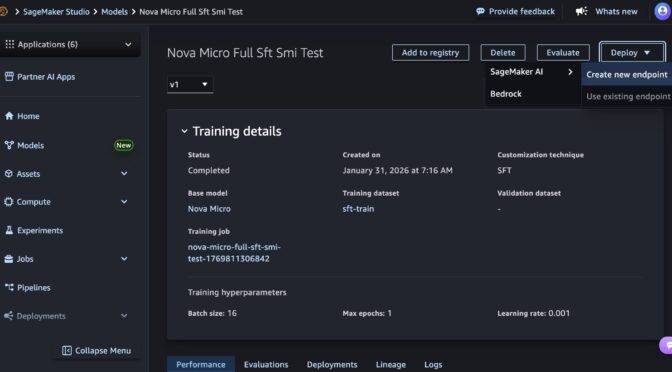Open the Whats new link
Screen dimensions: 672x372
pyautogui.click(x=616, y=12)
